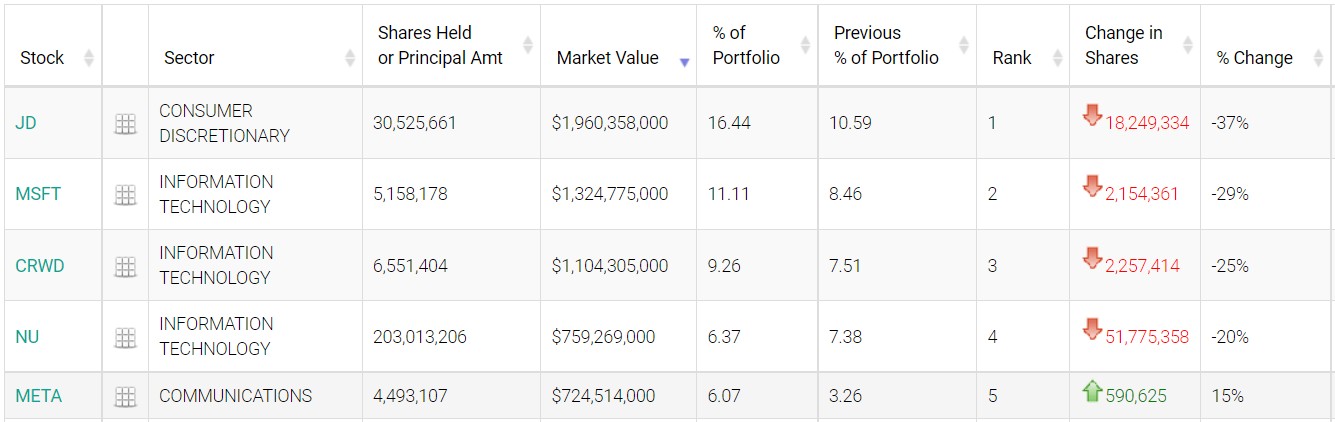Viewport: 1335px width, 422px height.
Task: Sort by Market Value column
Action: (607, 58)
